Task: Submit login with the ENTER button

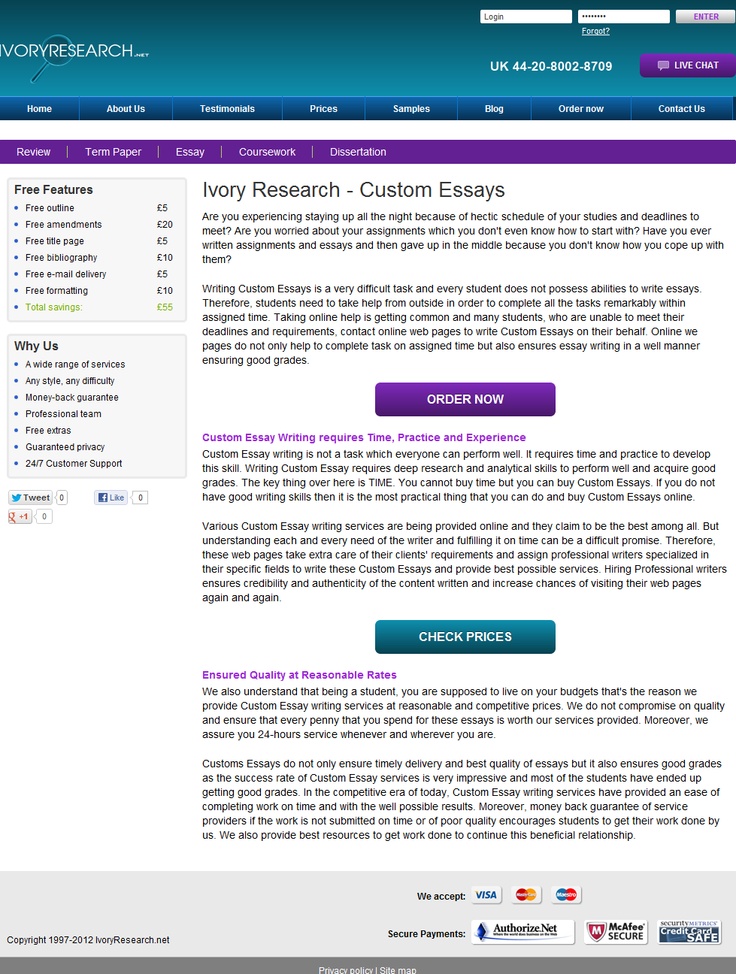Action: click(706, 17)
